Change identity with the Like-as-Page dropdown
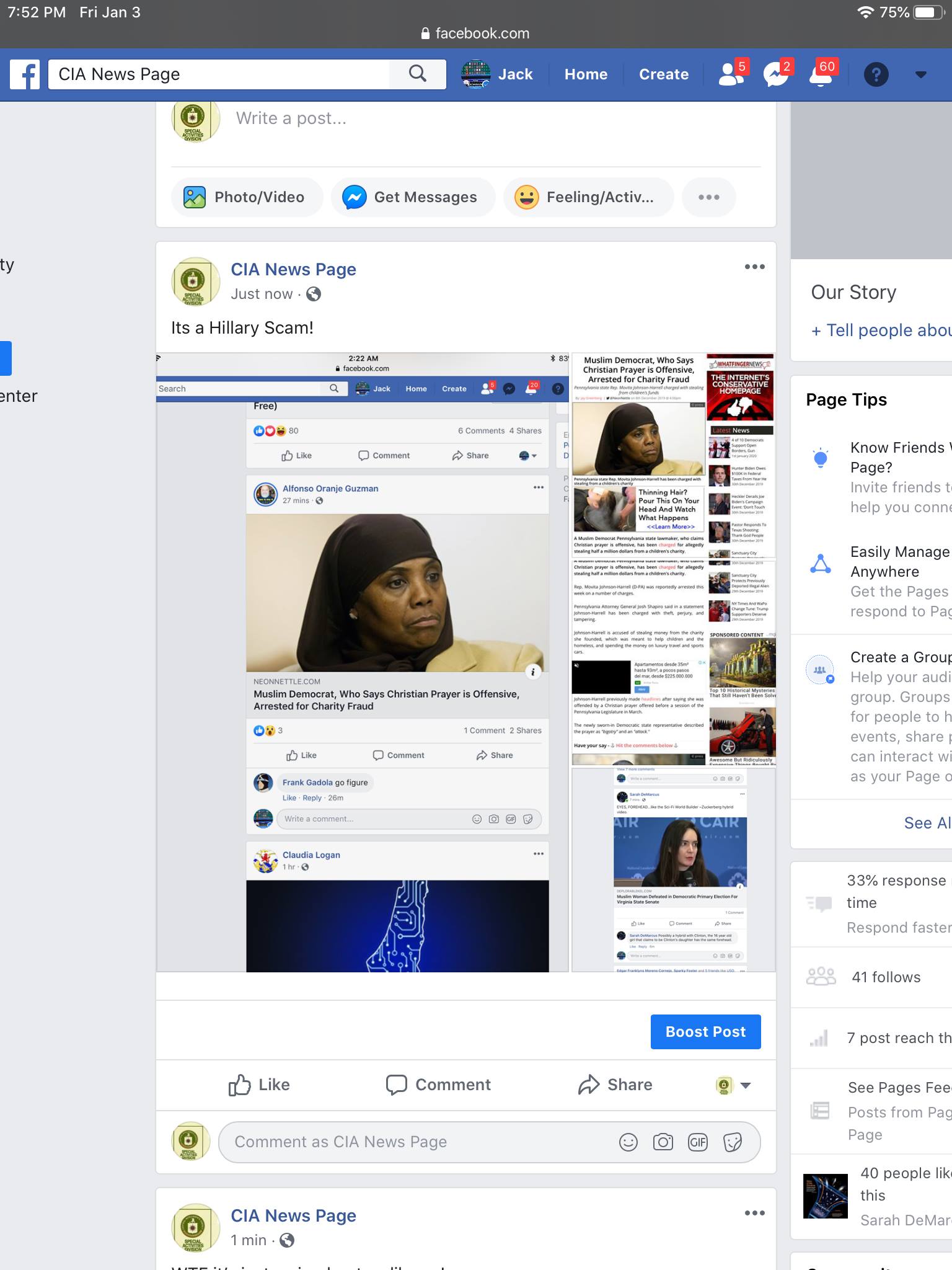Viewport: 952px width, 1270px height. click(x=734, y=1085)
